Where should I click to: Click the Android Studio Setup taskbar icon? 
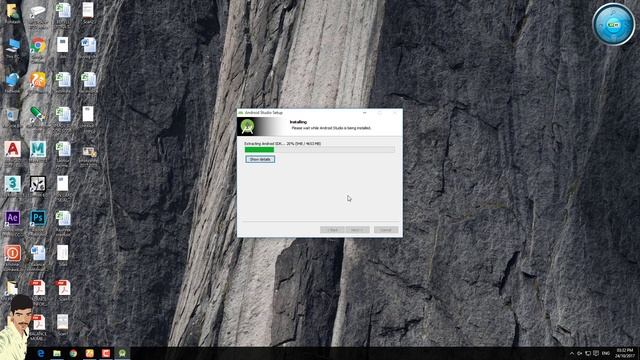tap(122, 353)
